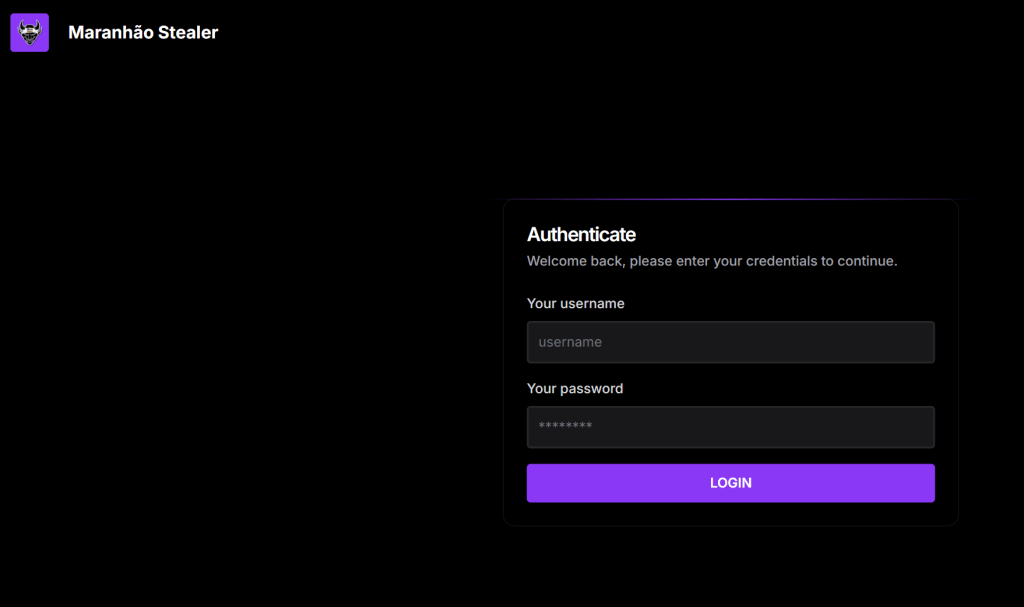Click the purple horned logo icon

pyautogui.click(x=29, y=32)
